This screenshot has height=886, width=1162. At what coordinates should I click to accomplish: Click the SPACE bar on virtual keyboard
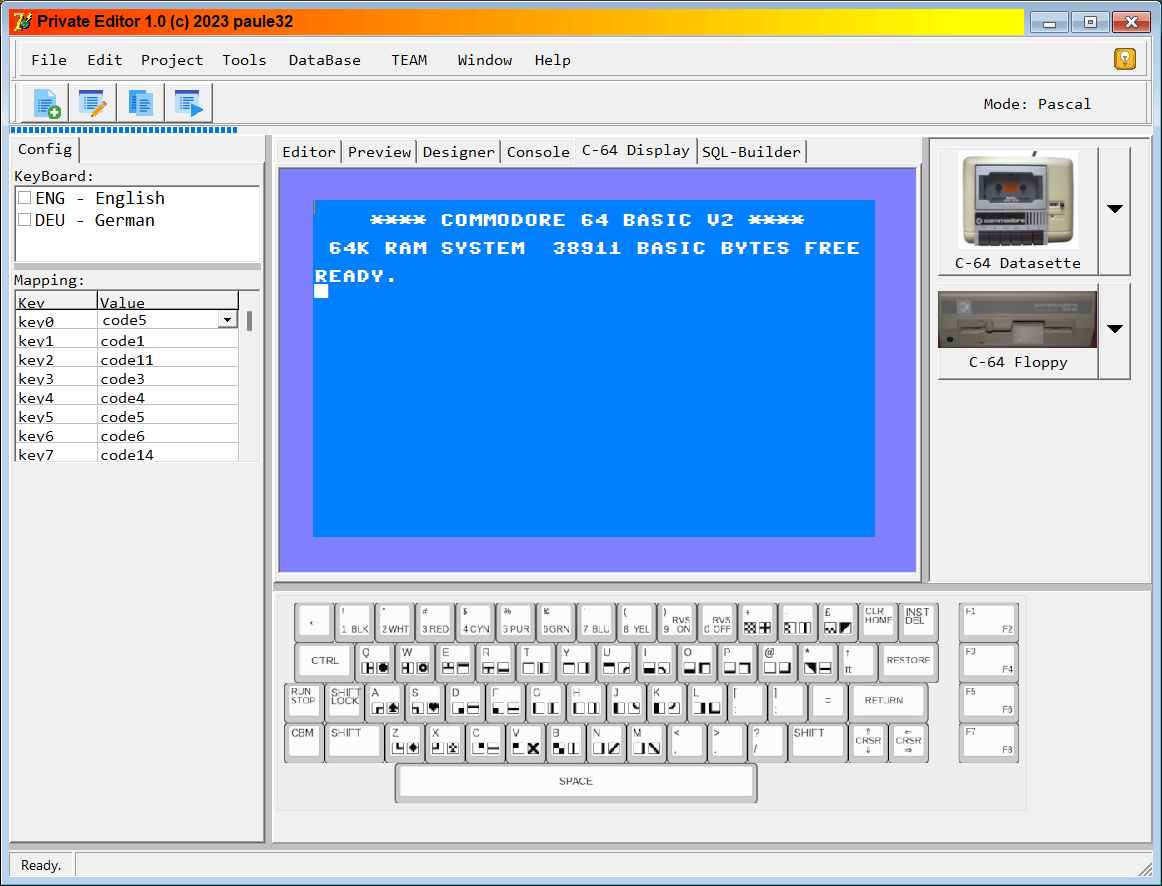tap(576, 782)
